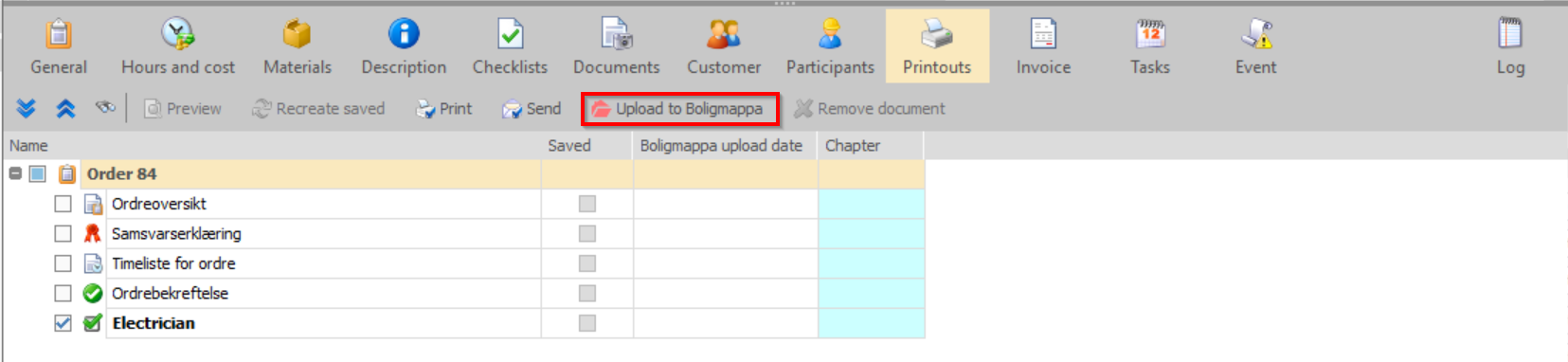Check the Samsvarserklæring checkbox
Image resolution: width=1568 pixels, height=362 pixels.
pos(63,233)
